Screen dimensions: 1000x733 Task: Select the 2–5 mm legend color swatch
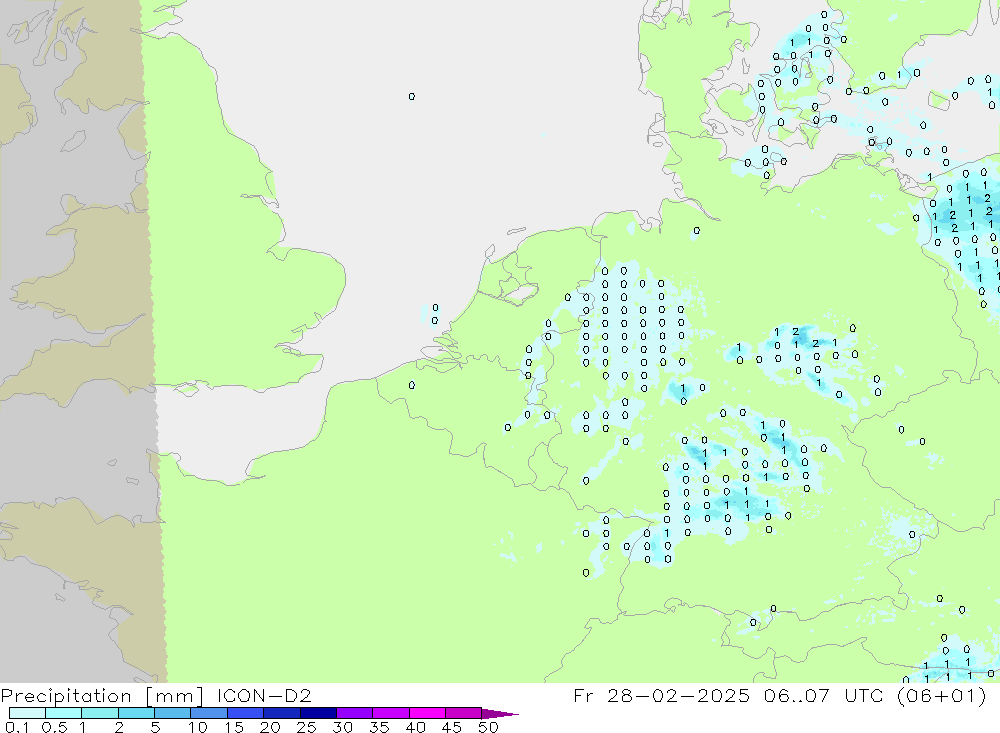tap(136, 713)
